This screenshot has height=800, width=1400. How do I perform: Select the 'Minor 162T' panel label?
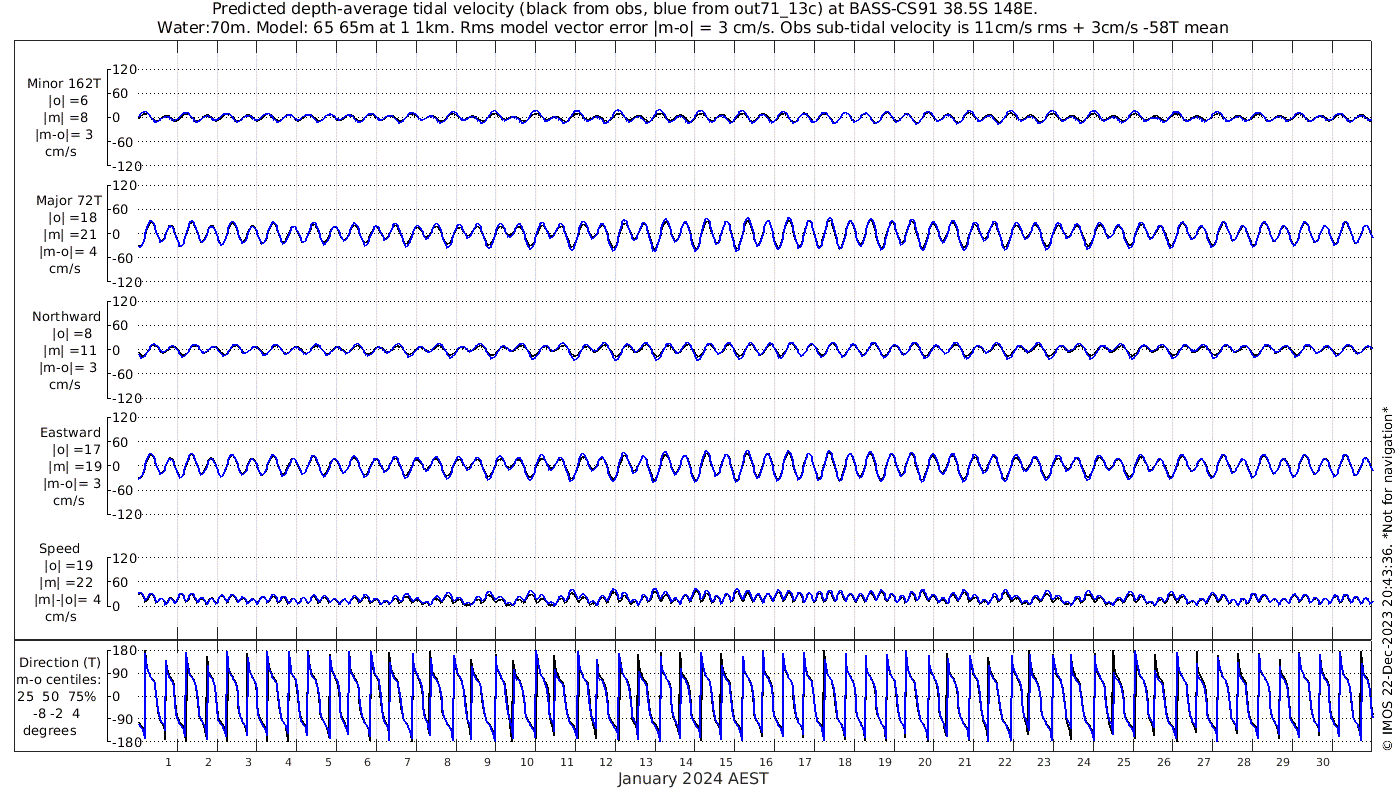(64, 84)
